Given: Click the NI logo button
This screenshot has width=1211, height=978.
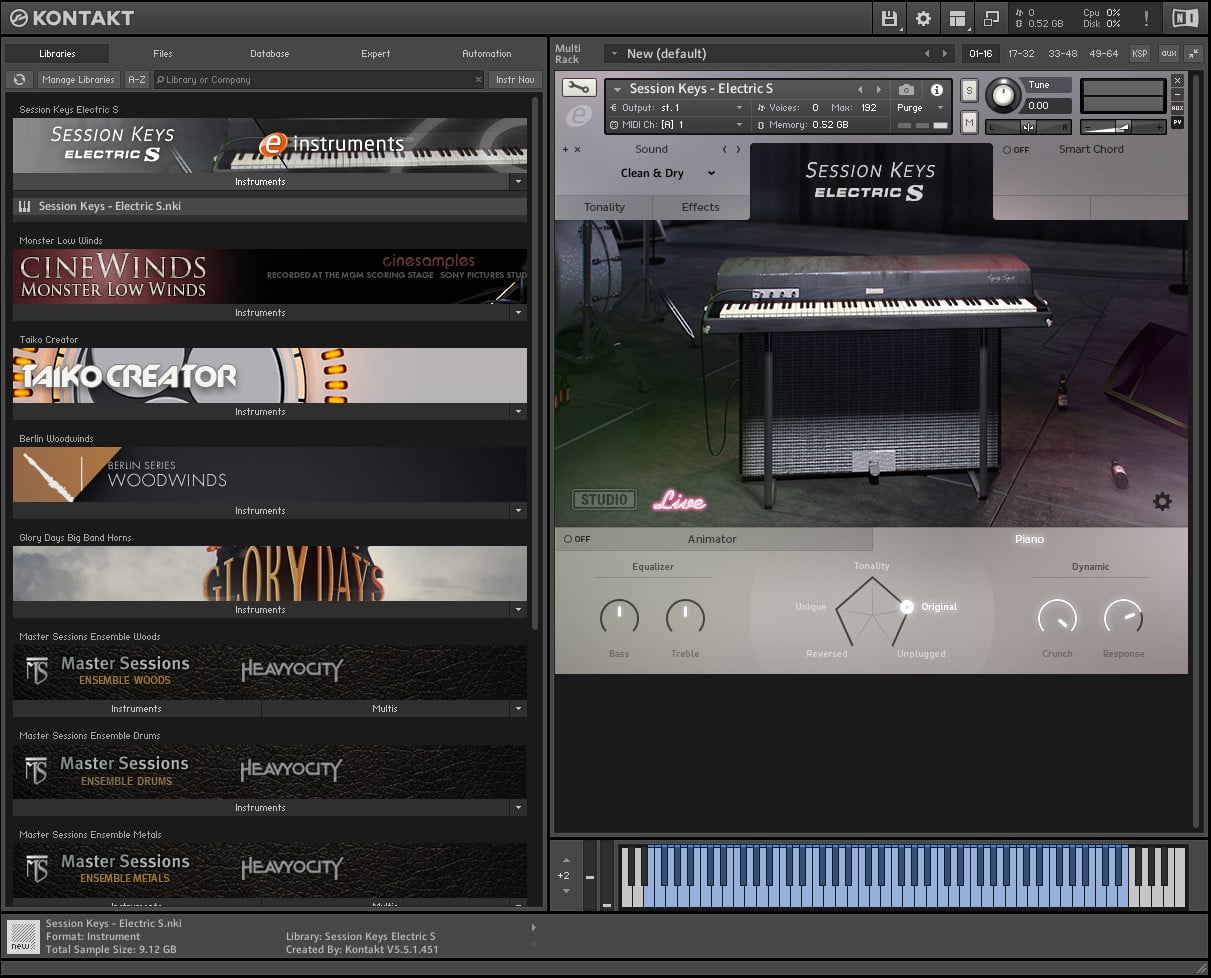Looking at the screenshot, I should coord(1184,18).
